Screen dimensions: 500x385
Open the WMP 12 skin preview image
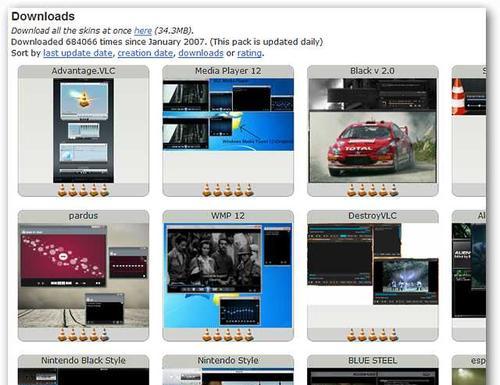[x=228, y=275]
